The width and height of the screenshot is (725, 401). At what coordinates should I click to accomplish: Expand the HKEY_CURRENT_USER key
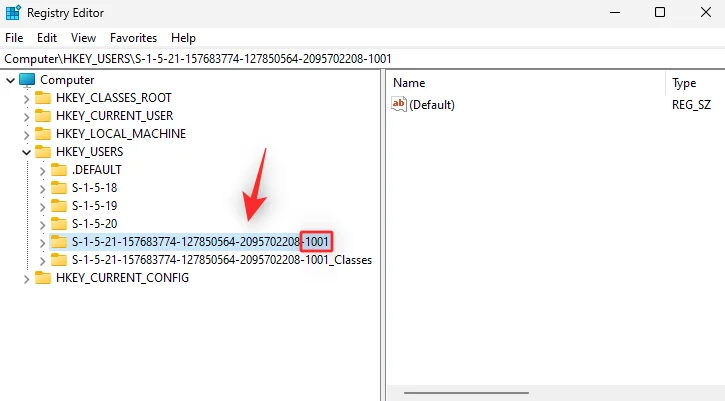coord(26,116)
